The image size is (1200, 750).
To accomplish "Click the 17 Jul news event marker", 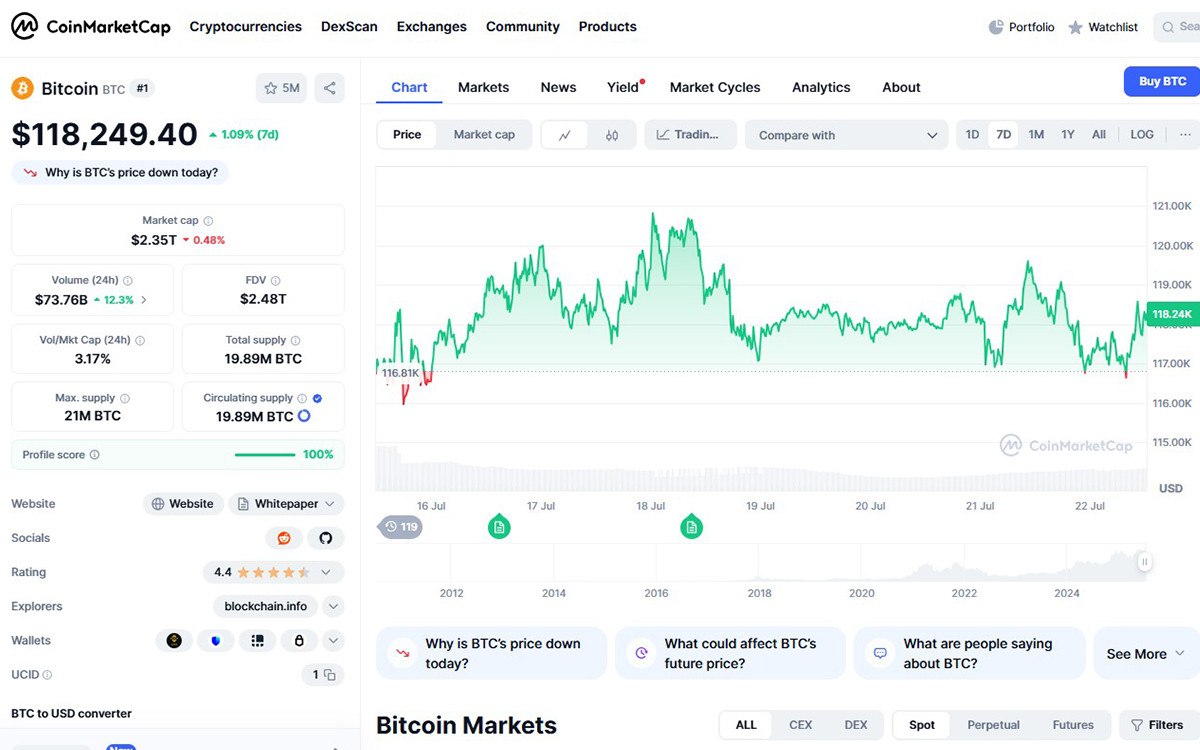I will (499, 526).
